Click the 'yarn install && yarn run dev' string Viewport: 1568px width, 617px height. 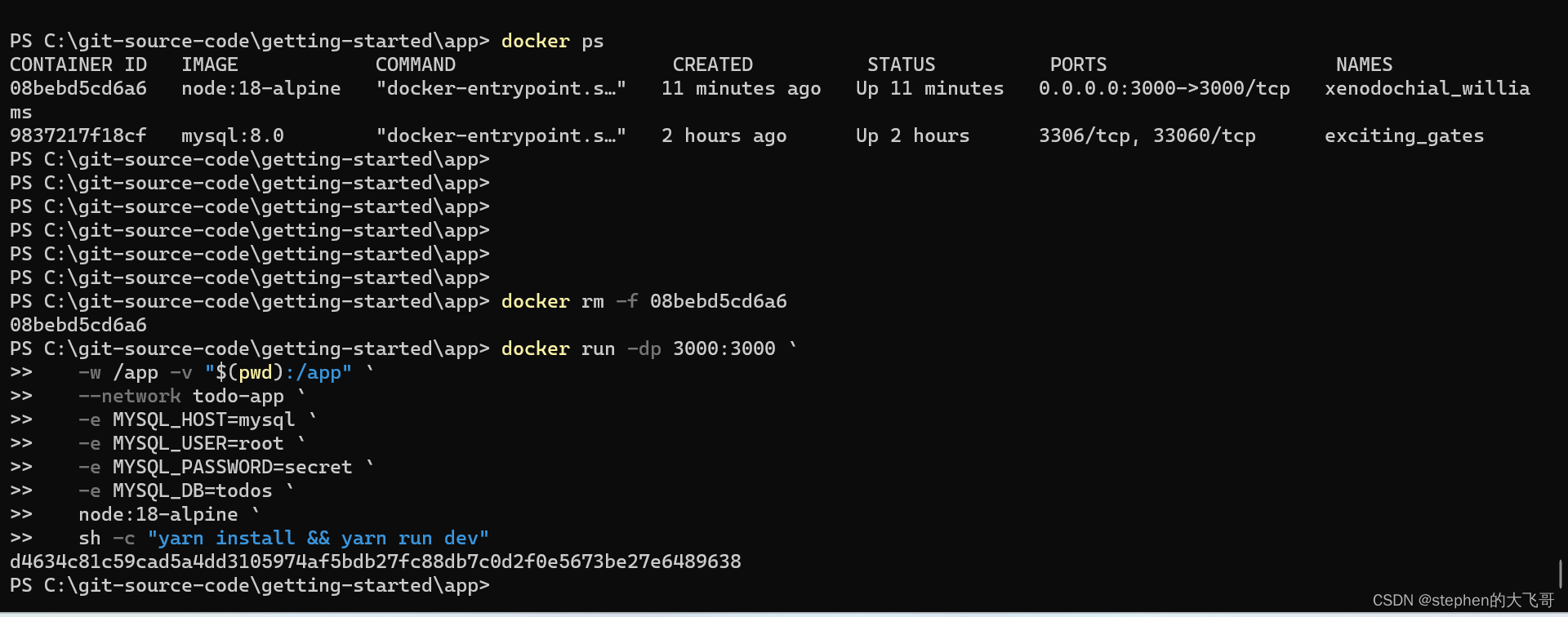coord(318,538)
